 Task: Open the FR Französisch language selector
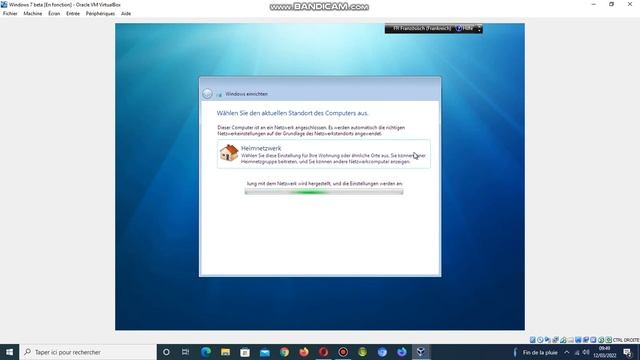click(421, 28)
